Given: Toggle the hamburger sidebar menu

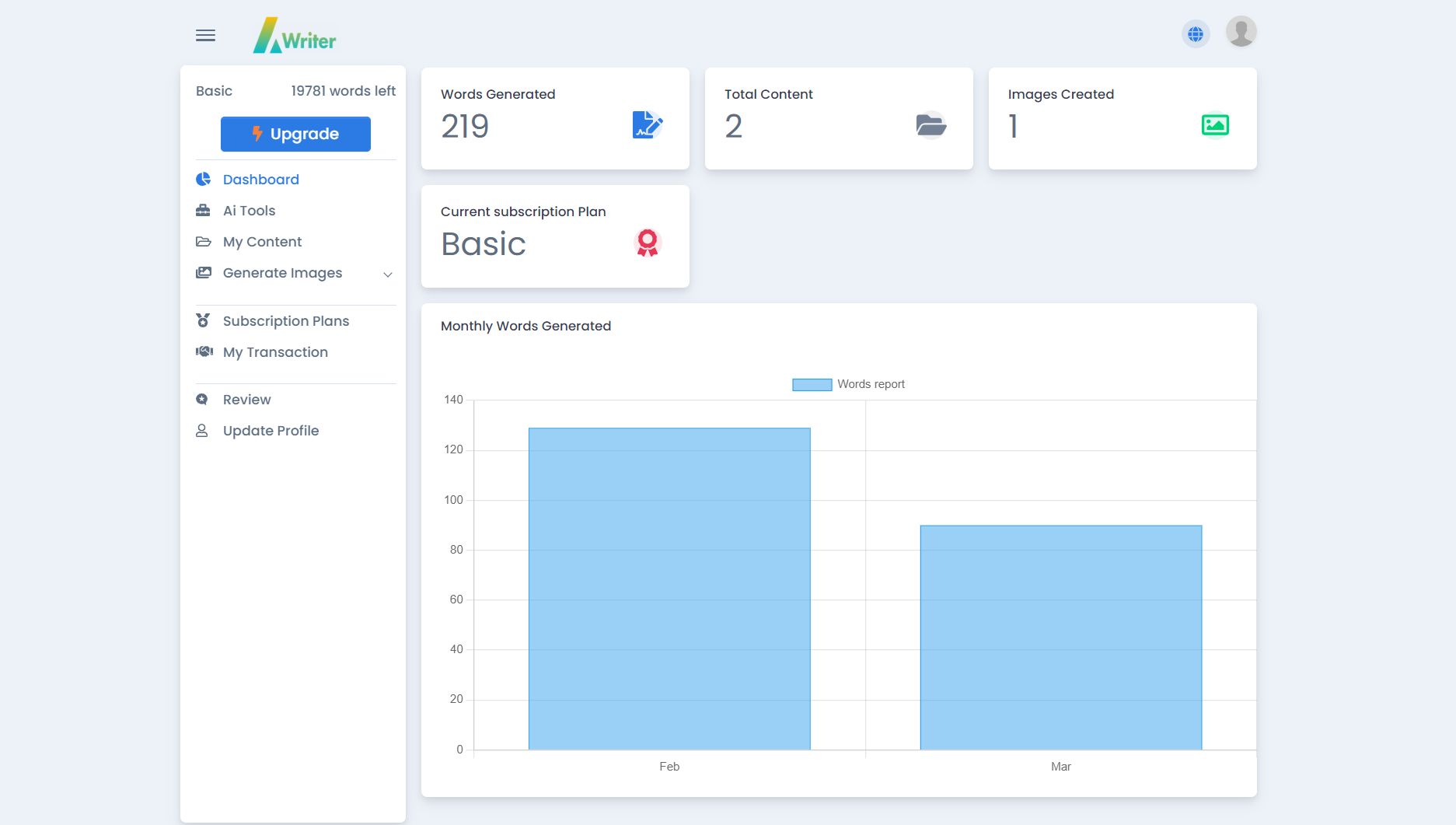Looking at the screenshot, I should [x=205, y=36].
